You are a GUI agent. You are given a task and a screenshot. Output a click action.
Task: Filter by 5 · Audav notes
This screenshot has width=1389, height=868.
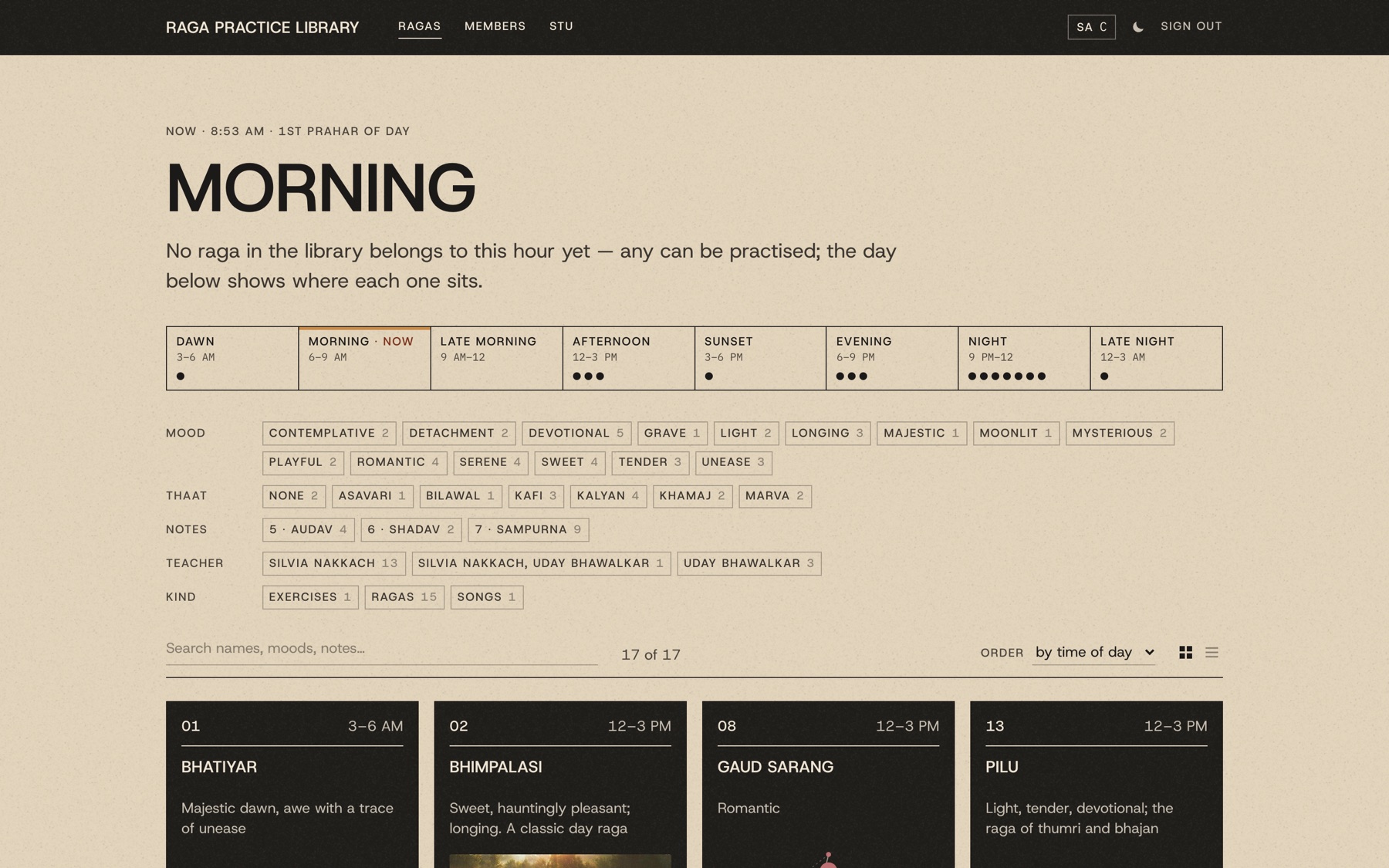click(x=309, y=530)
